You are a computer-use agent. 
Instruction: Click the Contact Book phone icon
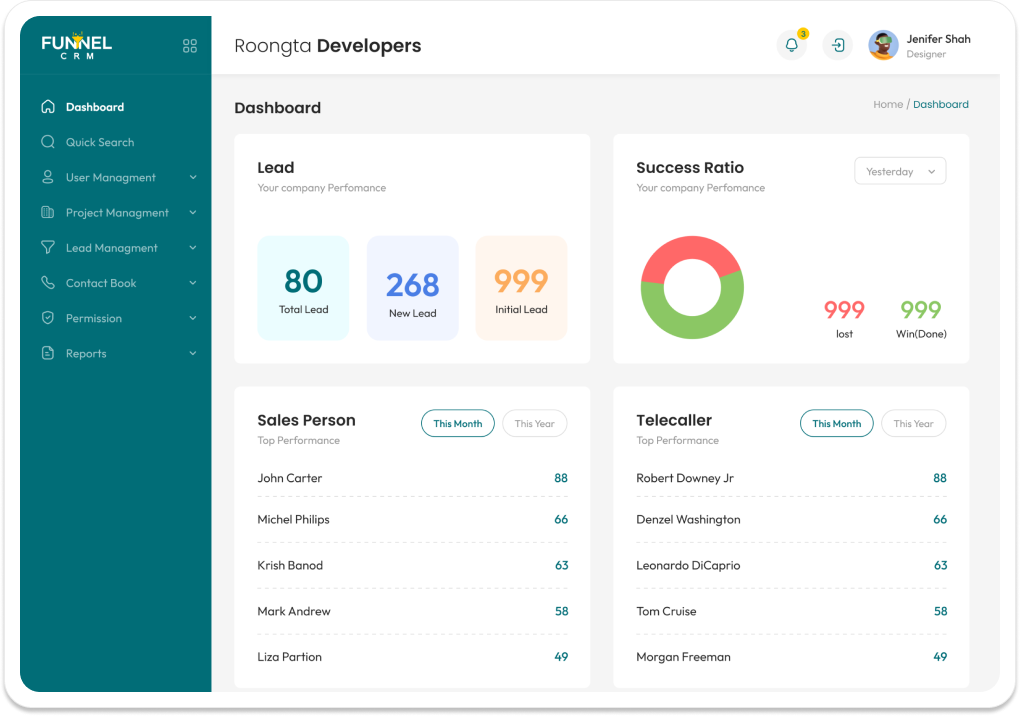(x=47, y=283)
